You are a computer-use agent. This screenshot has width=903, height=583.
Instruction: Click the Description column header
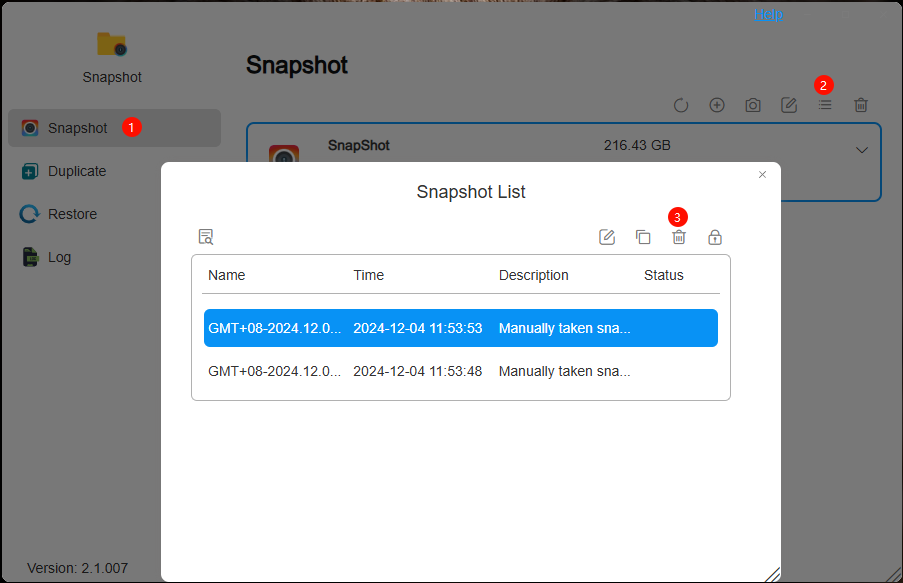click(533, 275)
